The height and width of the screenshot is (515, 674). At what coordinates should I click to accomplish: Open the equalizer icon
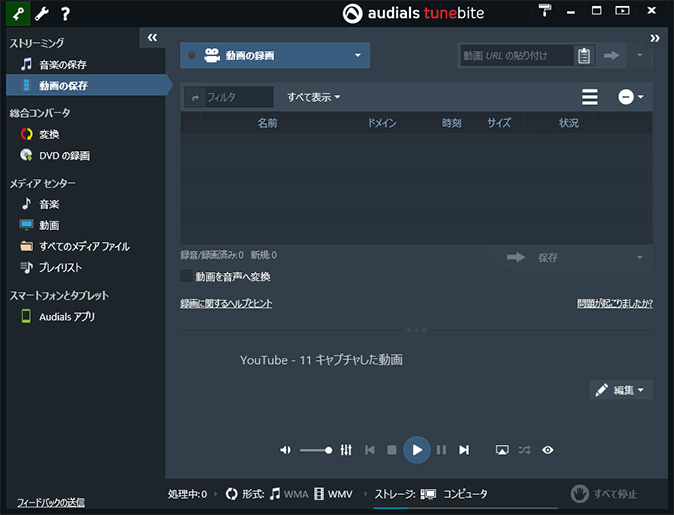click(x=346, y=450)
